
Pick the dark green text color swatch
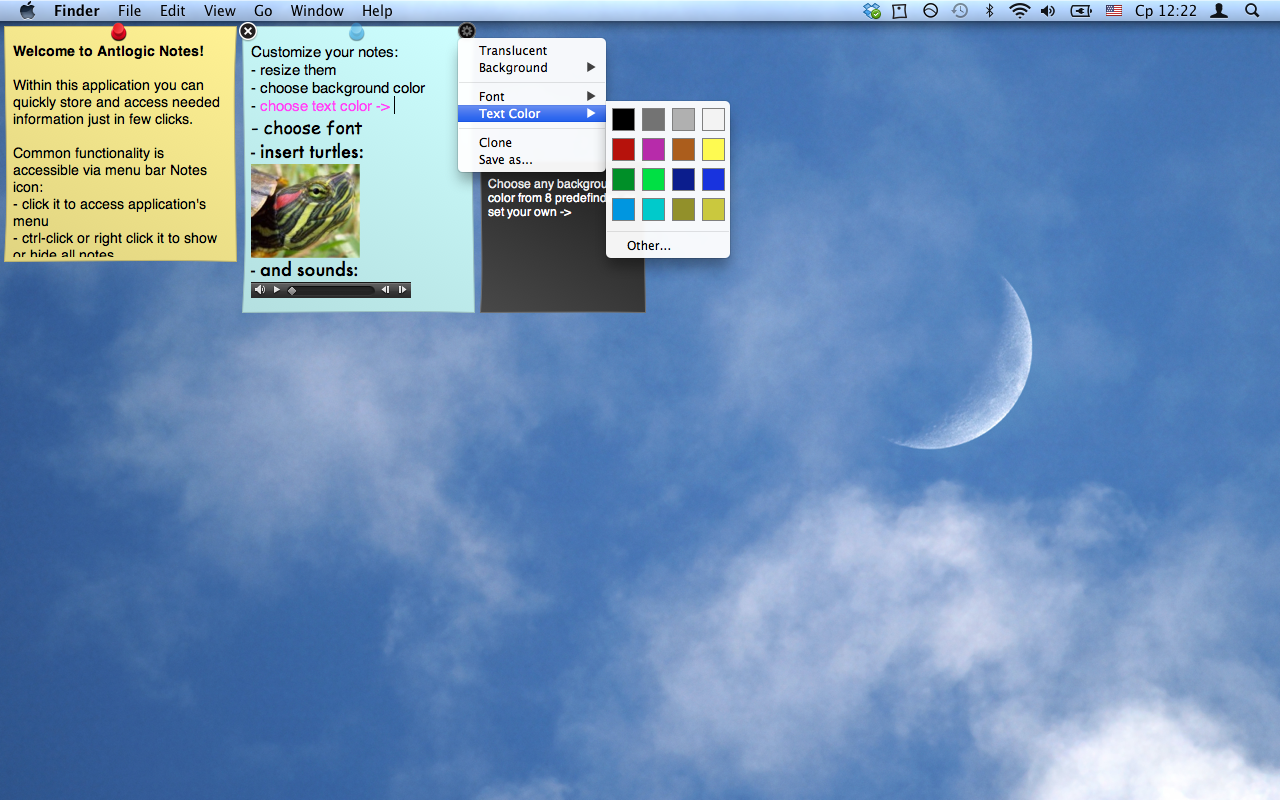click(623, 180)
